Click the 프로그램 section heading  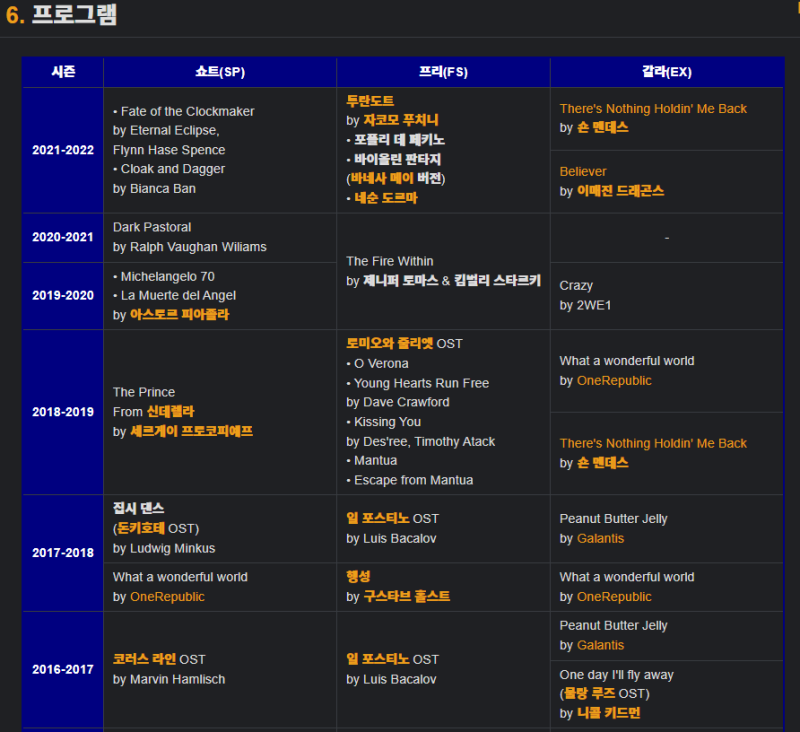pos(74,14)
